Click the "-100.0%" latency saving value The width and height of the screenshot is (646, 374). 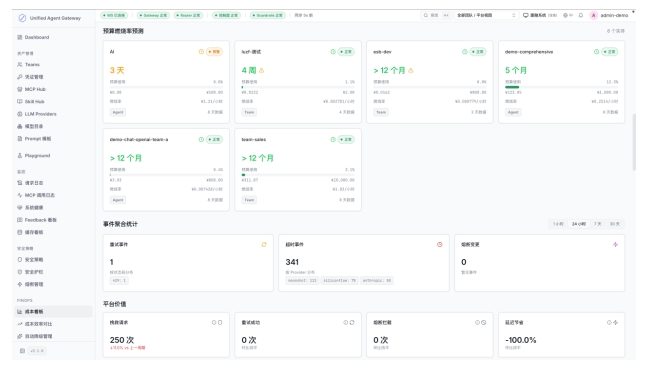click(x=521, y=340)
